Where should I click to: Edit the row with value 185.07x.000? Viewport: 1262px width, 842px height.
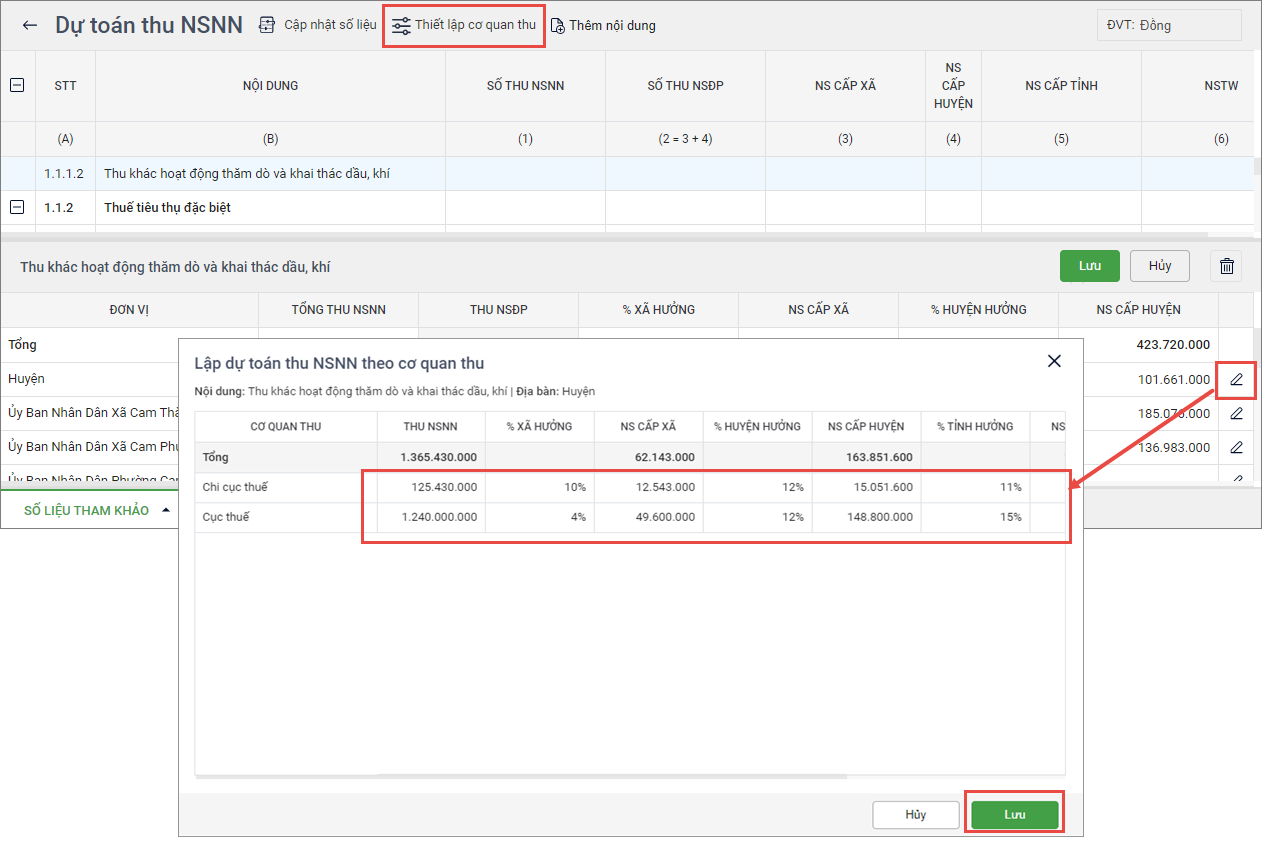pos(1236,413)
